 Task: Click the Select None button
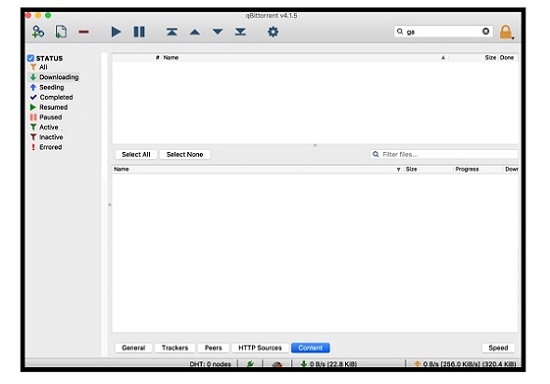point(185,155)
